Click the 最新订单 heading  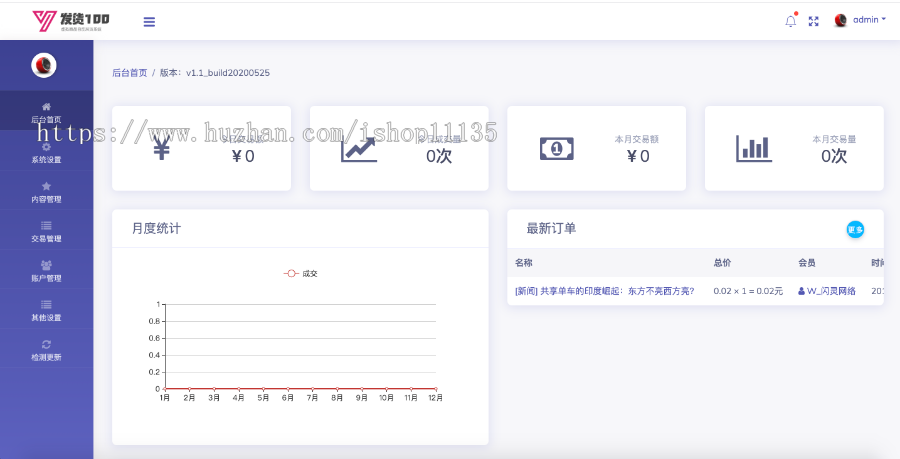click(x=551, y=228)
